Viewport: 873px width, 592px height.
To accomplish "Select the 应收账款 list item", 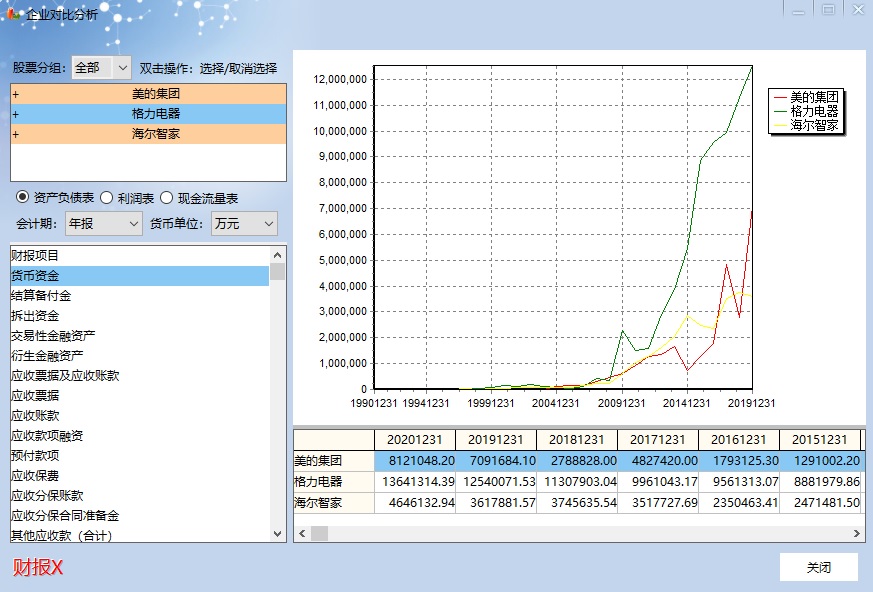I will pyautogui.click(x=35, y=416).
